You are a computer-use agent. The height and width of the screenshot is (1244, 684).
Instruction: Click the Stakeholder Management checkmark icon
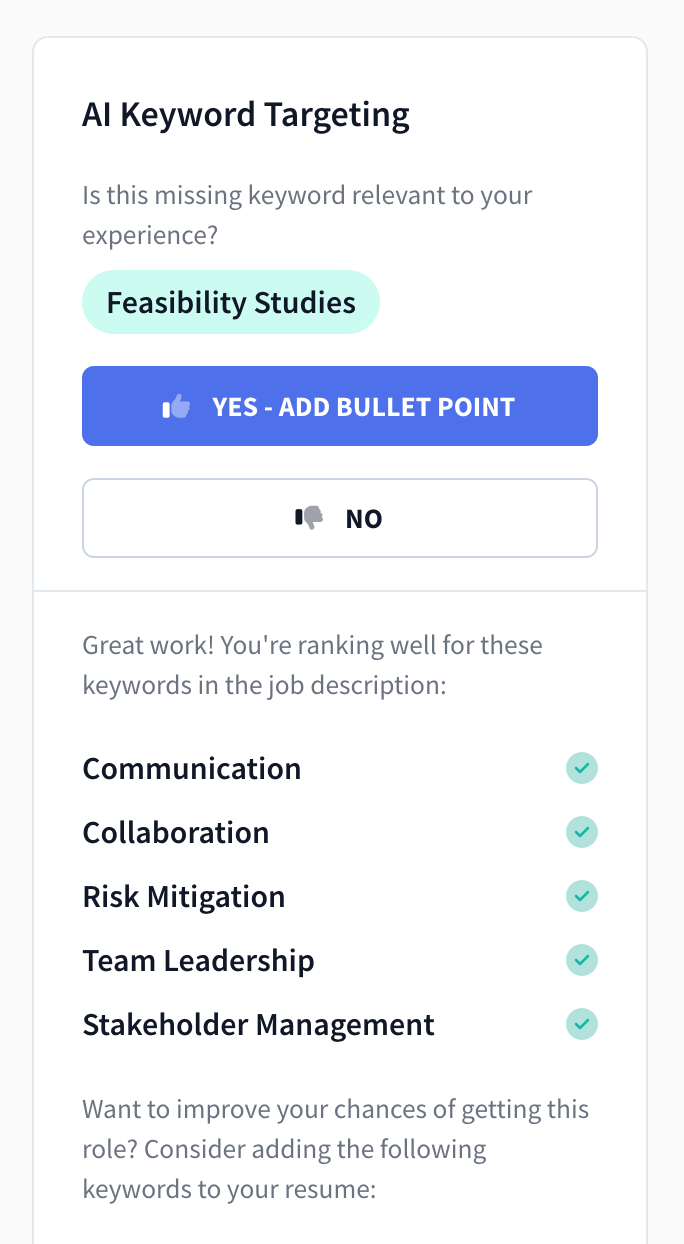tap(582, 1024)
